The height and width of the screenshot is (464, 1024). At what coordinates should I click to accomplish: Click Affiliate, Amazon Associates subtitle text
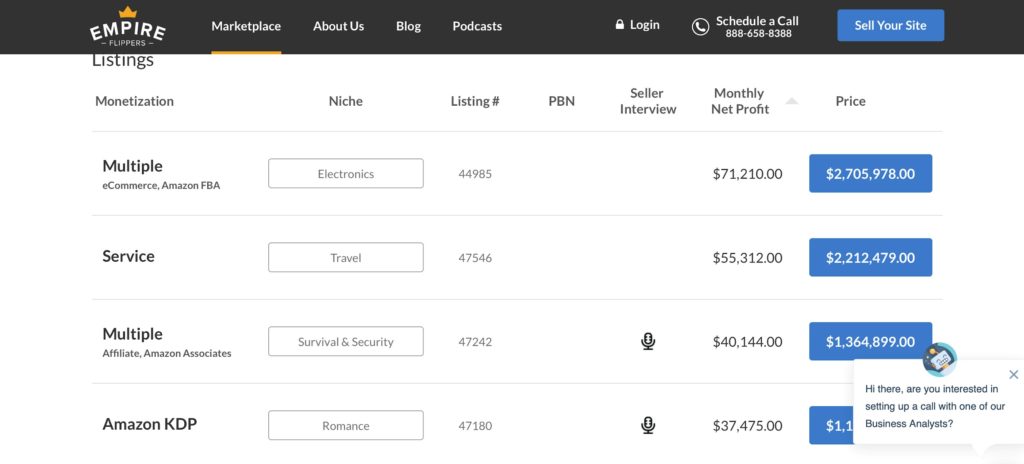[167, 354]
